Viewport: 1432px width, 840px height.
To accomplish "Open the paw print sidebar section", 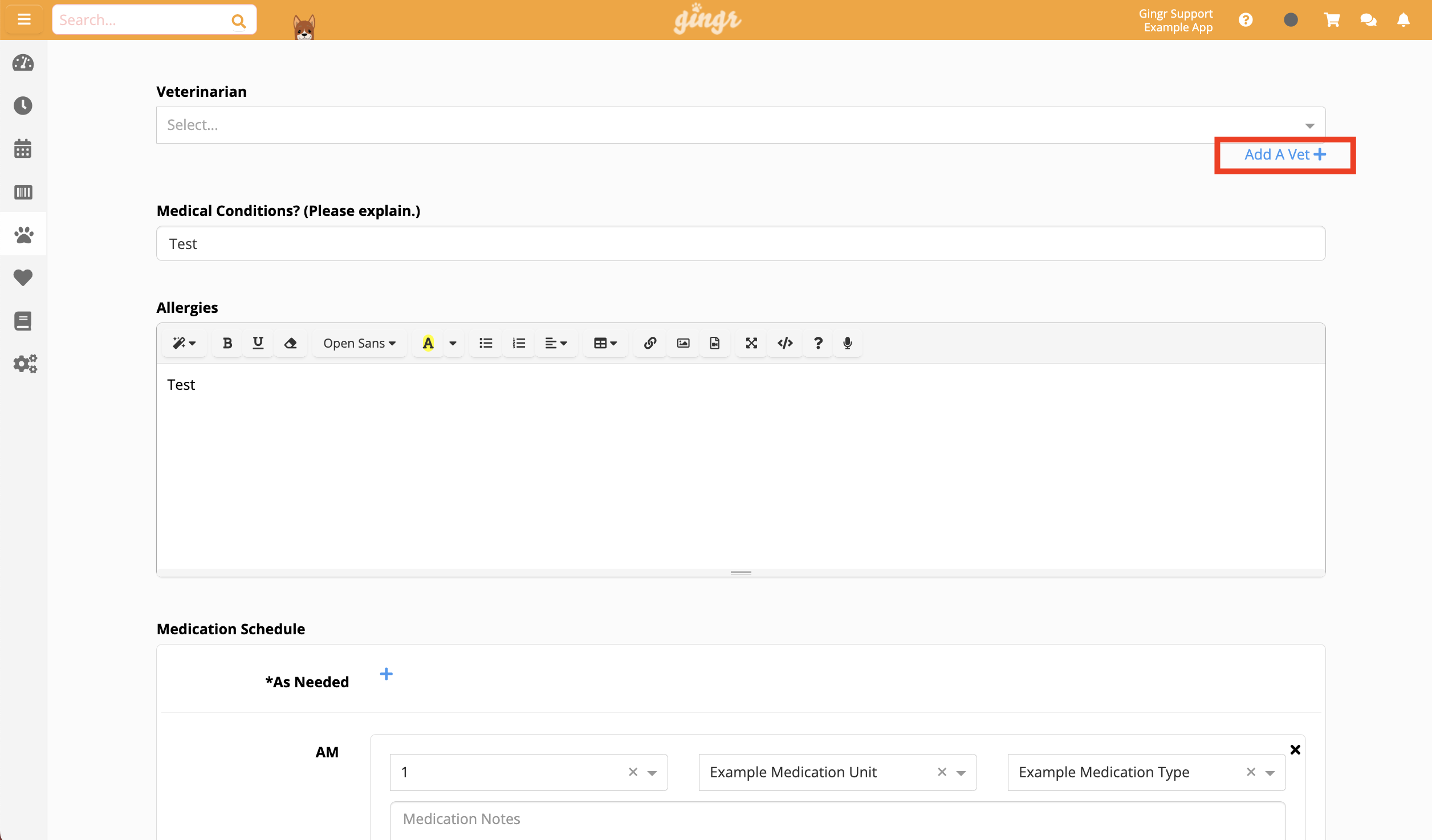I will [x=23, y=235].
